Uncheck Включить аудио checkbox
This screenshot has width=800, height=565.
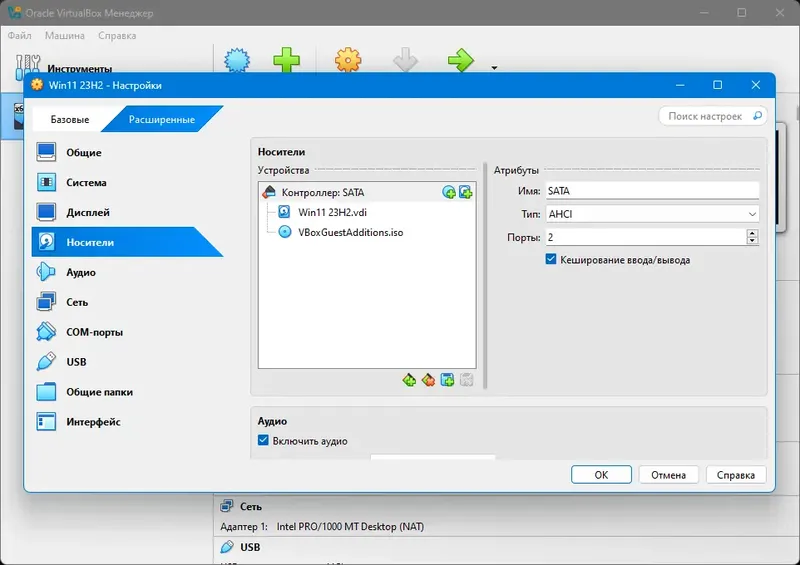tap(263, 440)
